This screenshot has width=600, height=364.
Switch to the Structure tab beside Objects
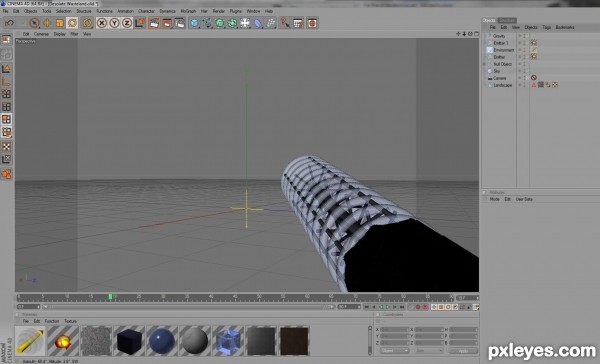[x=507, y=20]
